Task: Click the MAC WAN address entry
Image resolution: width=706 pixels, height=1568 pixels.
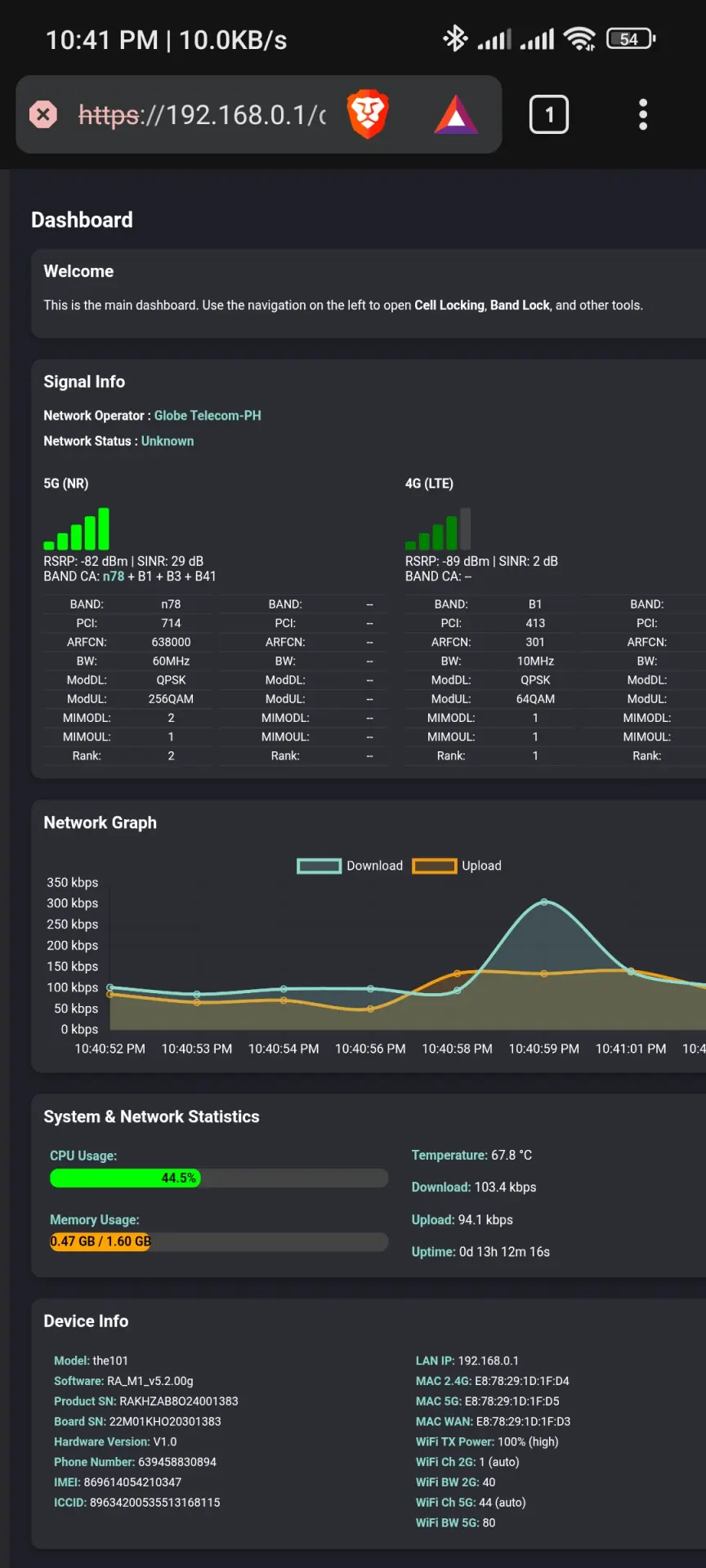Action: click(x=494, y=1422)
